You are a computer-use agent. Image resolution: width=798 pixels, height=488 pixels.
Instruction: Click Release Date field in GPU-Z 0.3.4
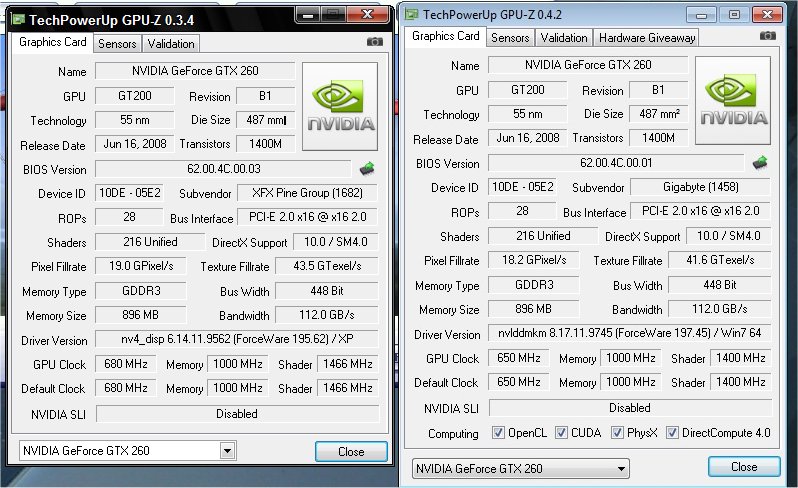134,144
